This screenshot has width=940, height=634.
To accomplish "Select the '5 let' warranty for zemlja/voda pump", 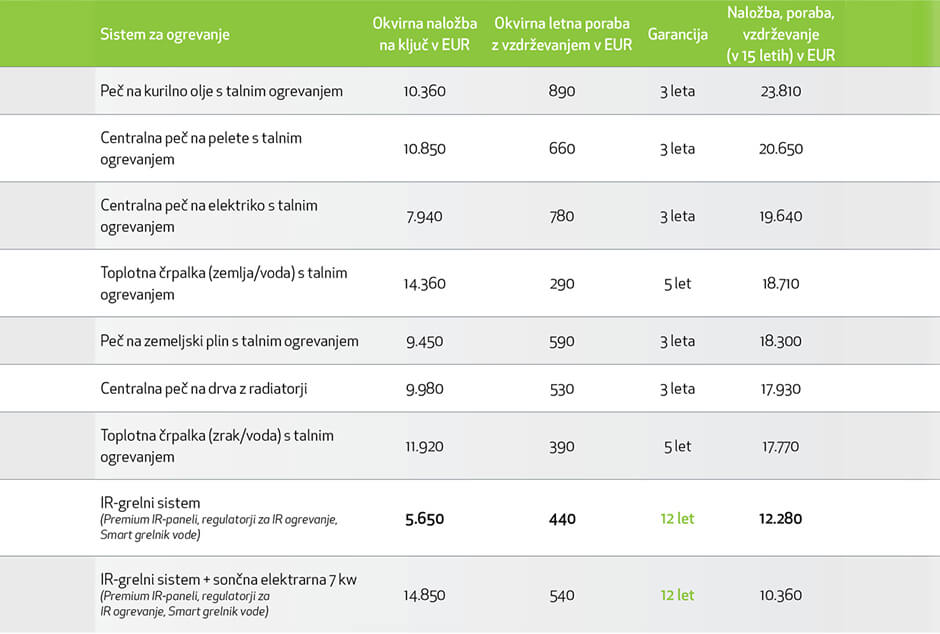I will (677, 284).
